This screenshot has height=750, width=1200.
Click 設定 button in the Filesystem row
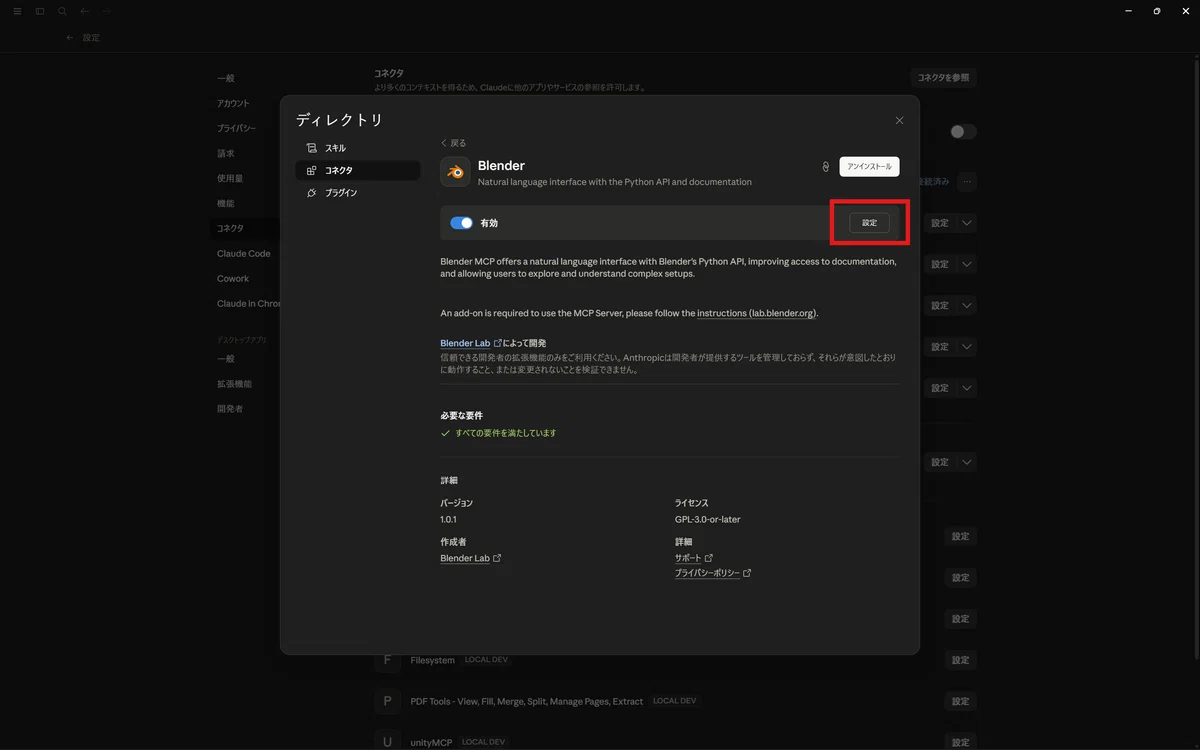click(x=960, y=660)
